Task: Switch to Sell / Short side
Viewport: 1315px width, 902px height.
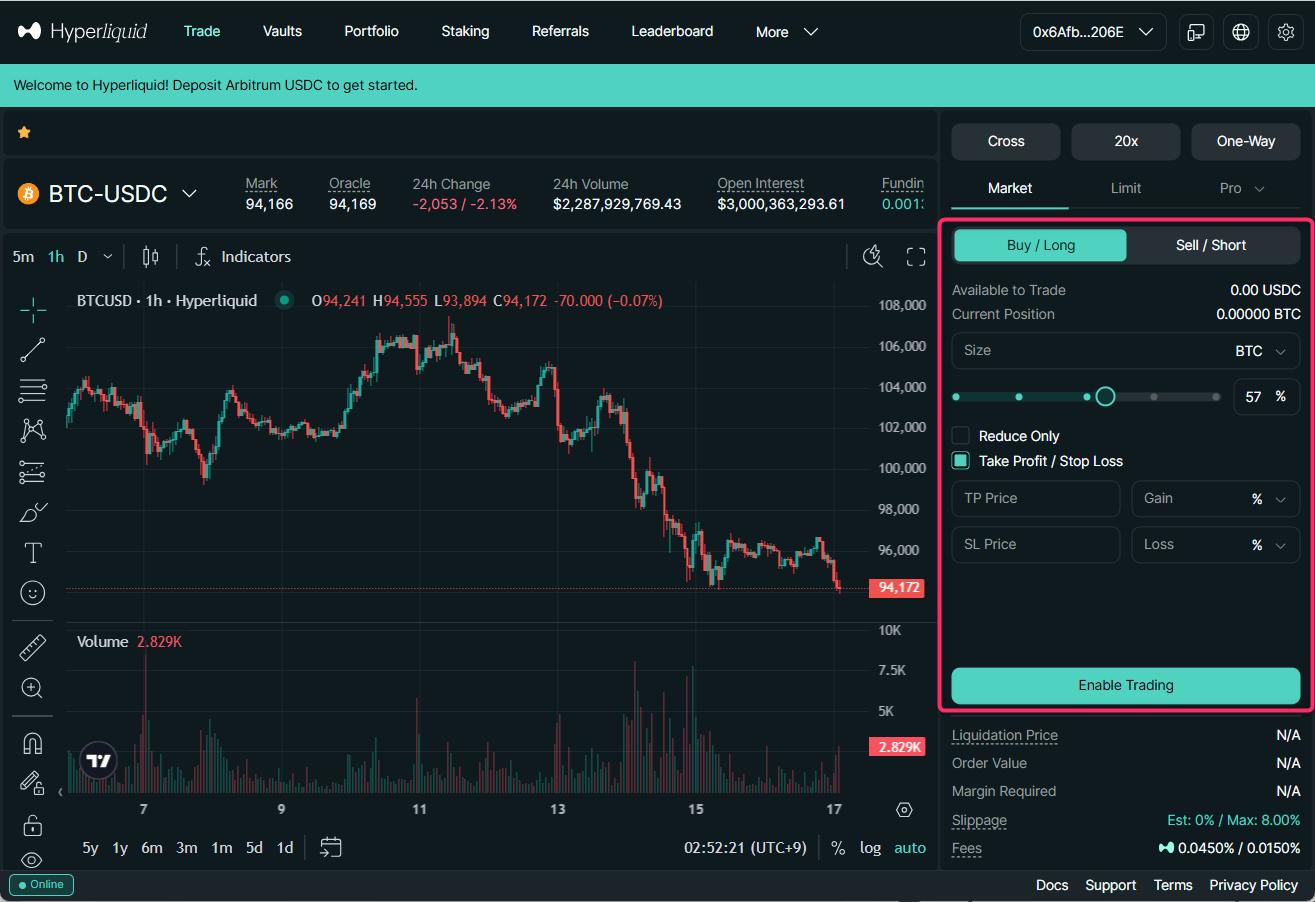Action: [1211, 245]
